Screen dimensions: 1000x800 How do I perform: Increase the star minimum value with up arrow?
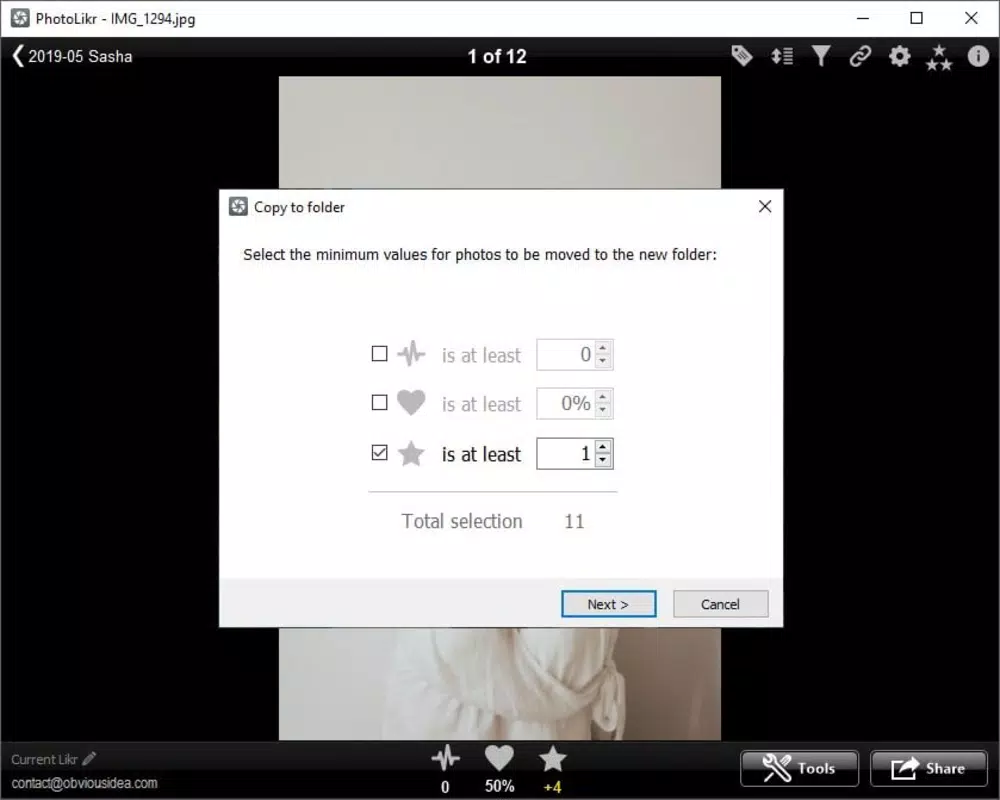[x=603, y=447]
